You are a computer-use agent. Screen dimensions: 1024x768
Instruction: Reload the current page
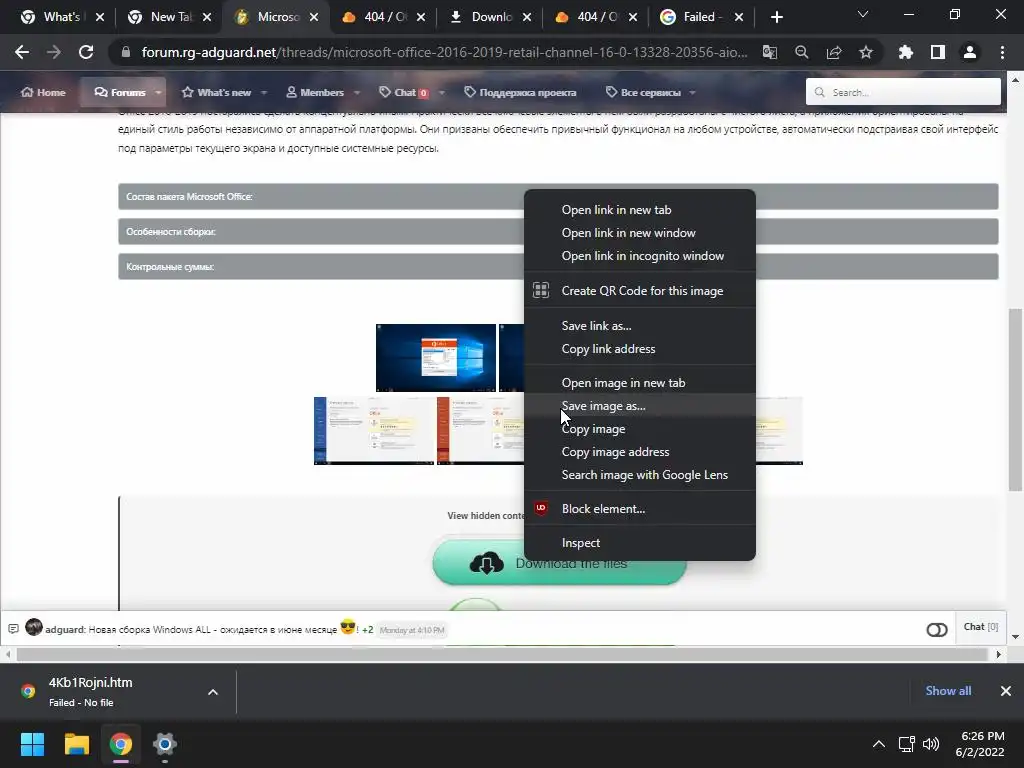86,52
